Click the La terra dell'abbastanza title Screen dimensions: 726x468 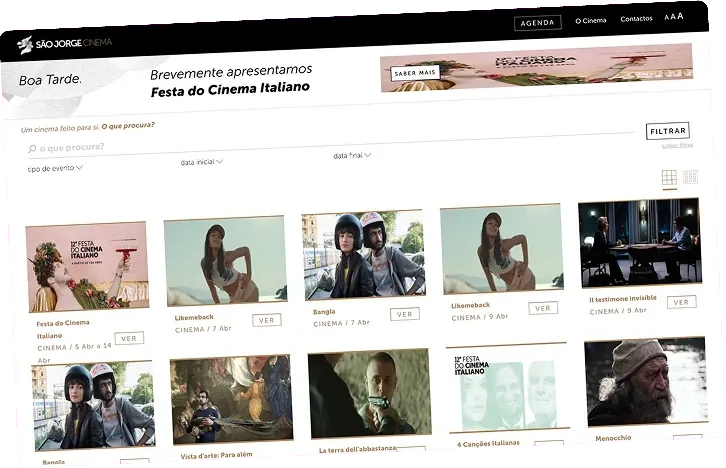(357, 449)
